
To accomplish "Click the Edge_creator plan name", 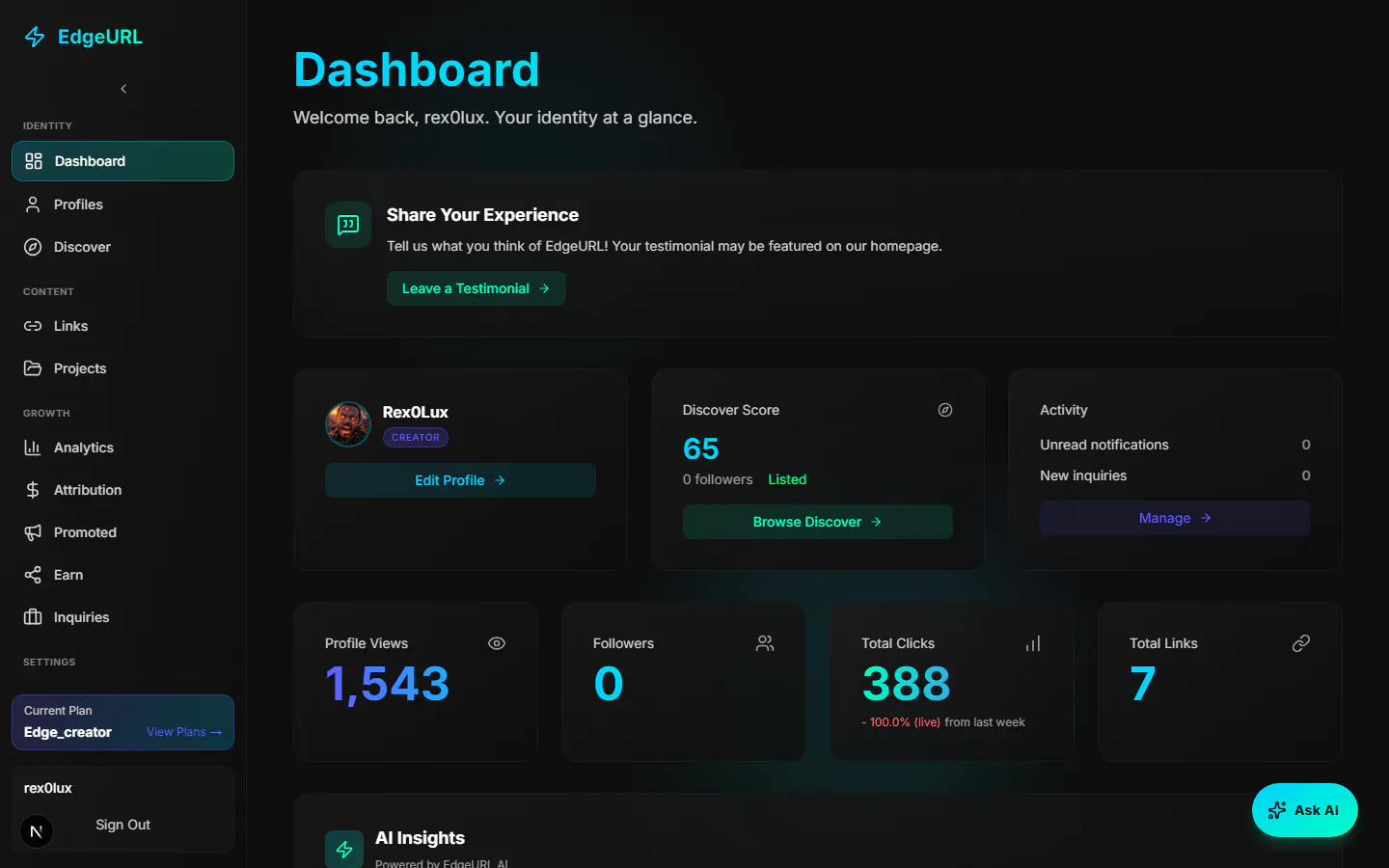I will pos(68,732).
